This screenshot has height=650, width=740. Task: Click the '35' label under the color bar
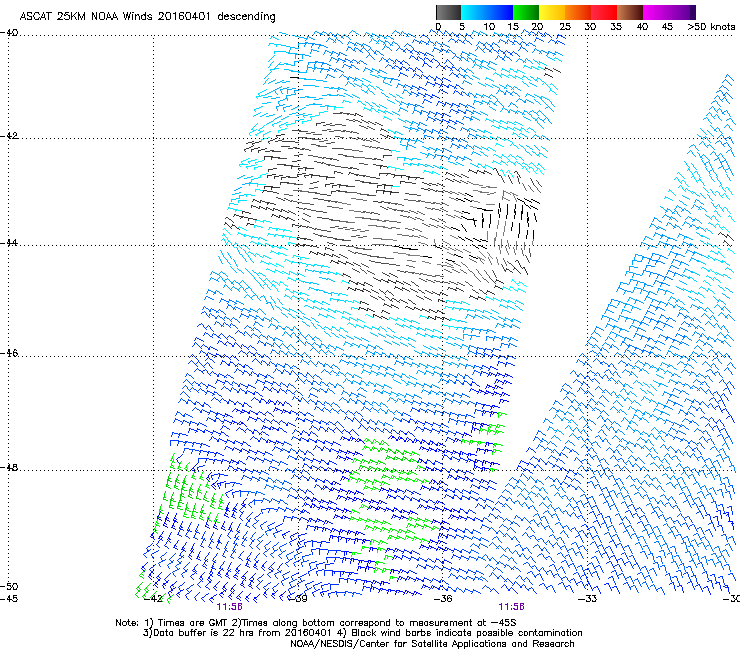616,27
